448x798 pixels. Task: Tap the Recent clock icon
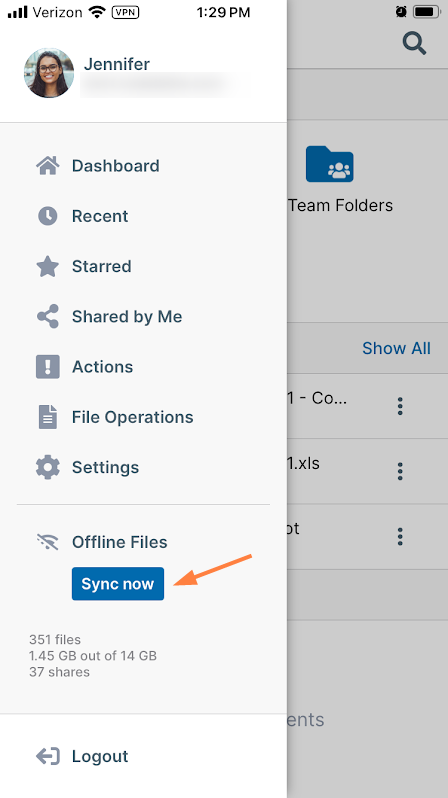[x=48, y=216]
